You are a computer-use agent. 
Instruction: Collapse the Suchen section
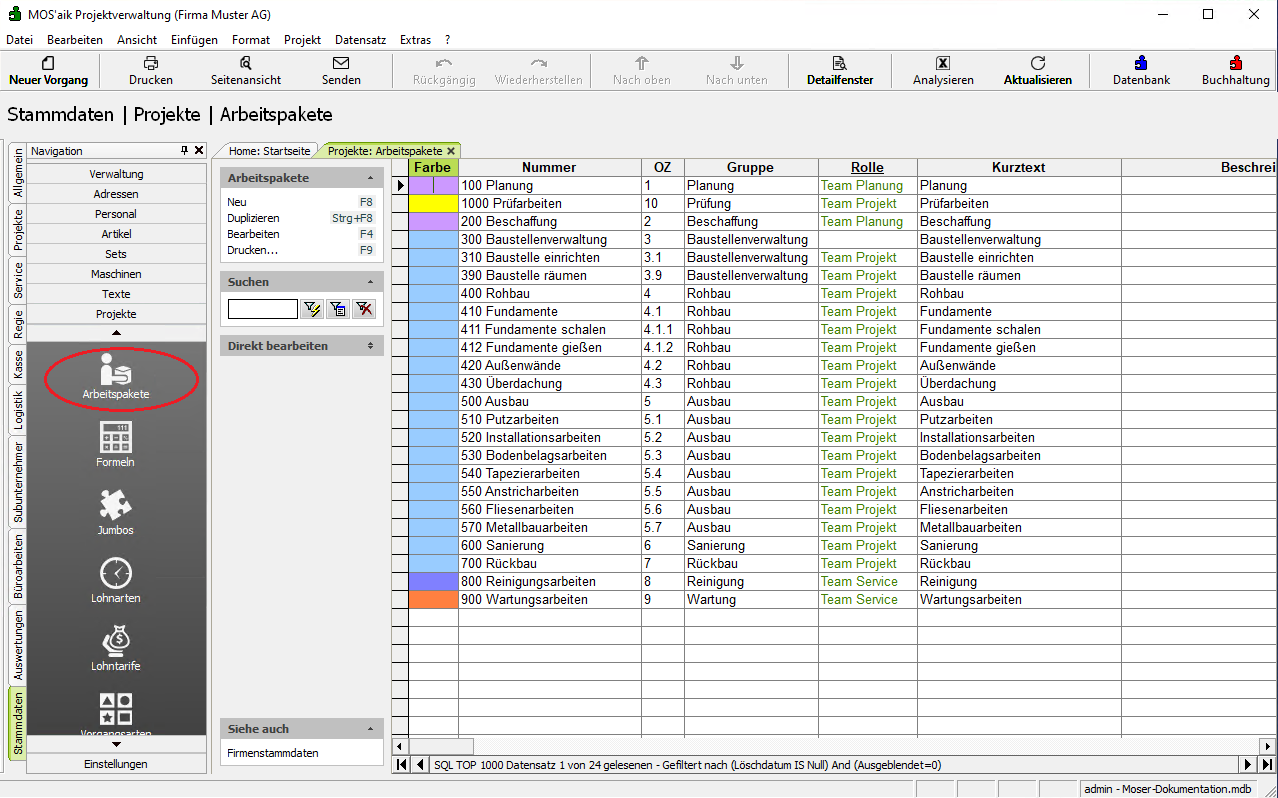click(371, 282)
